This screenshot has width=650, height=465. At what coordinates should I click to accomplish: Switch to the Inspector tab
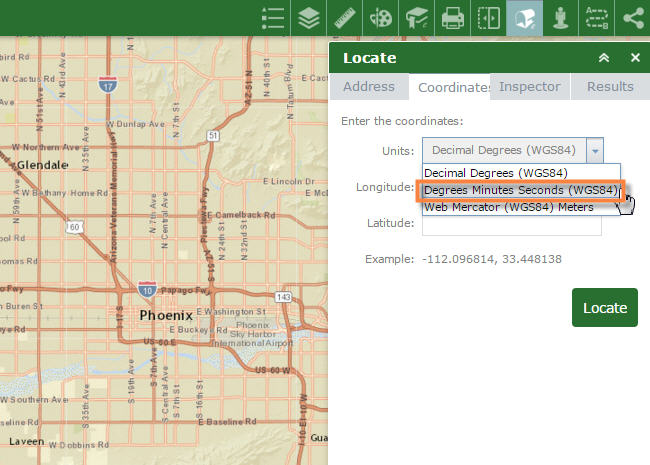click(x=529, y=87)
